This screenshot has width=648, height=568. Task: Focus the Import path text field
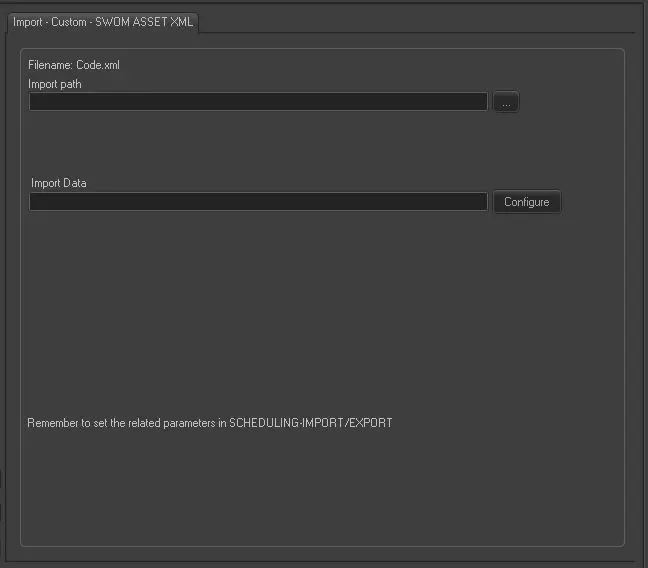(x=257, y=102)
